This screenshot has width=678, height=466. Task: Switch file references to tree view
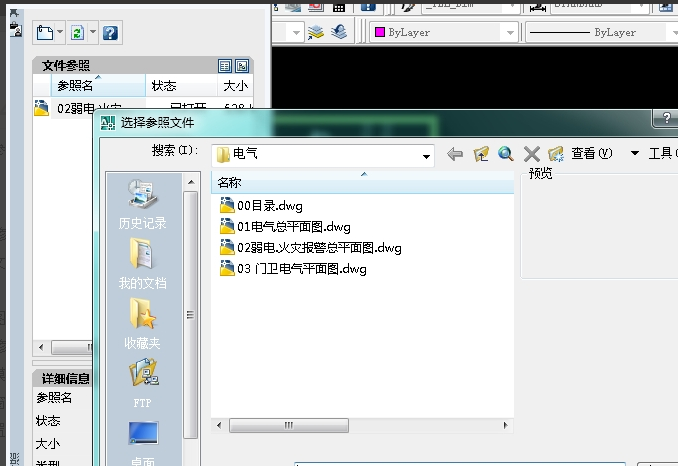[x=242, y=66]
